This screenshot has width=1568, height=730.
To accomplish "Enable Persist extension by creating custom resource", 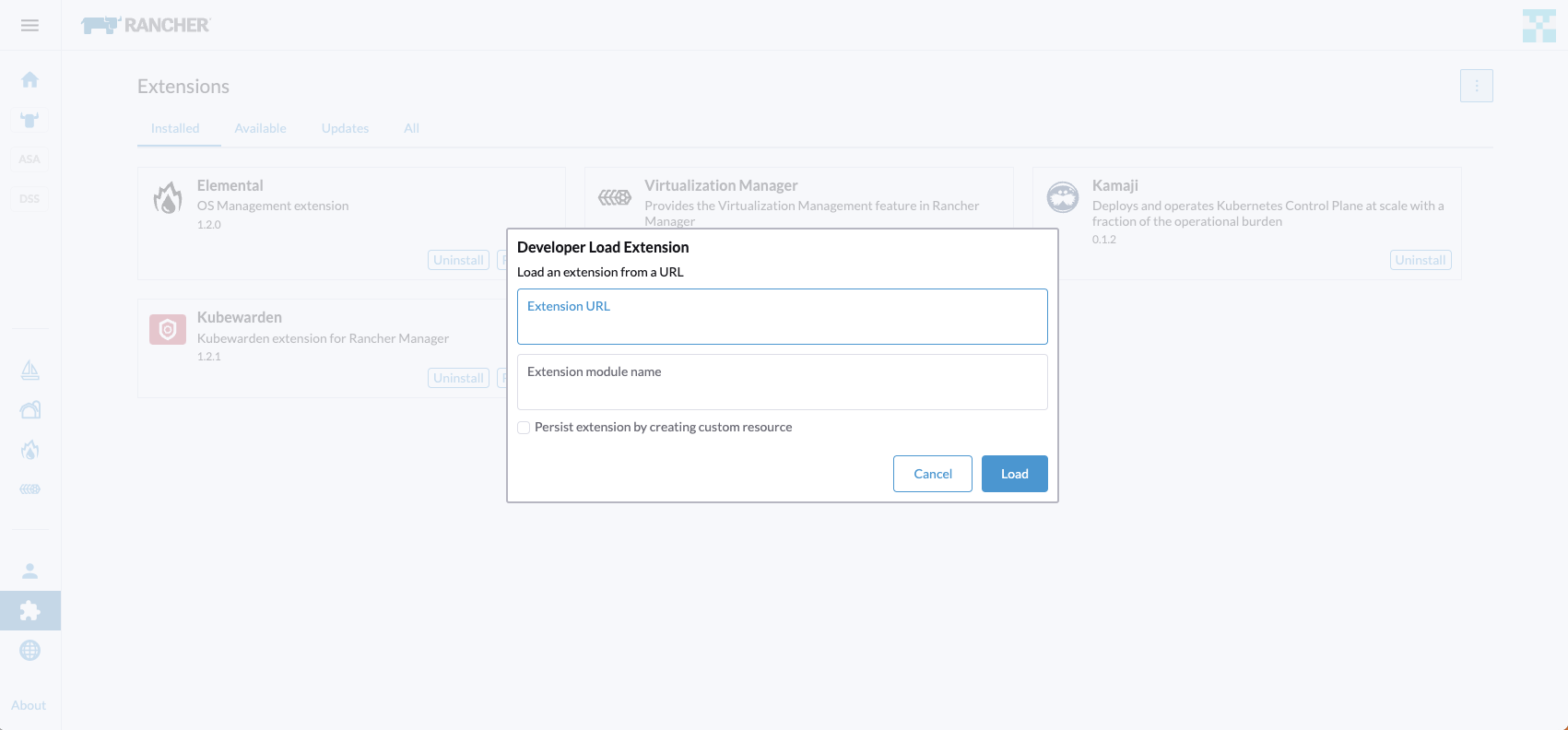I will 524,428.
